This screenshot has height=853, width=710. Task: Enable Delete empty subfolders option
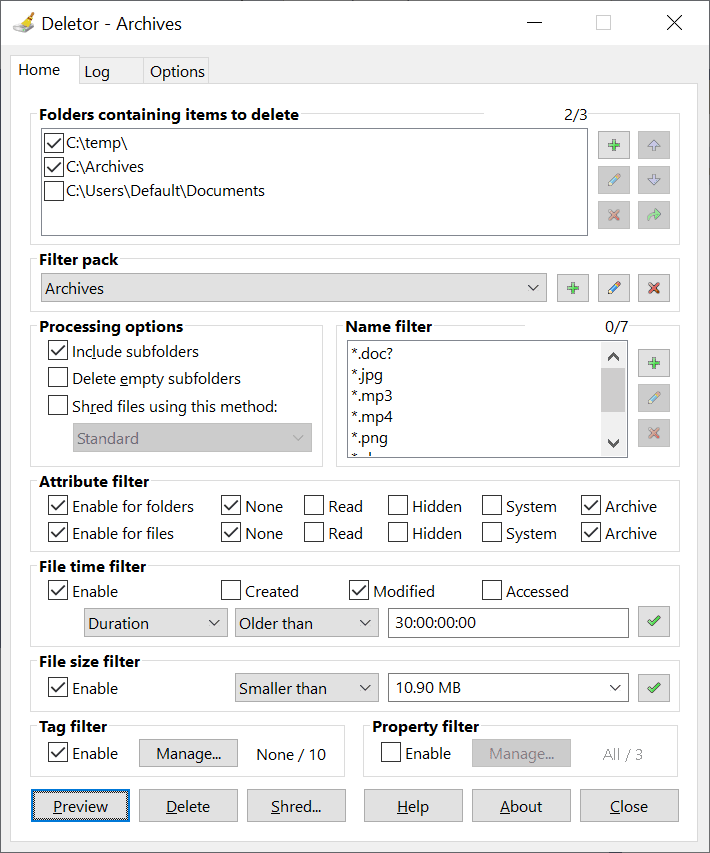[x=58, y=379]
